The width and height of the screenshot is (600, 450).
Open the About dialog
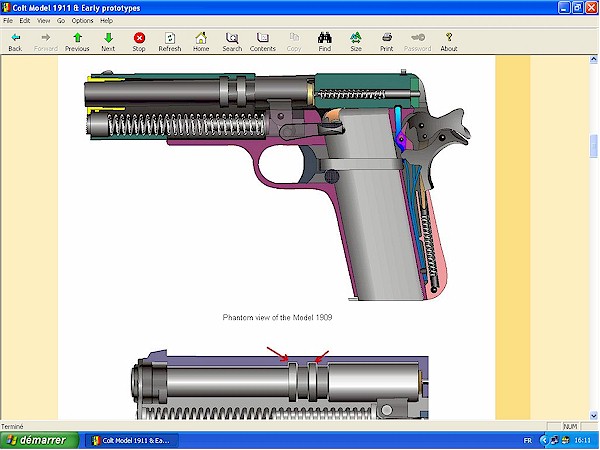[x=448, y=42]
